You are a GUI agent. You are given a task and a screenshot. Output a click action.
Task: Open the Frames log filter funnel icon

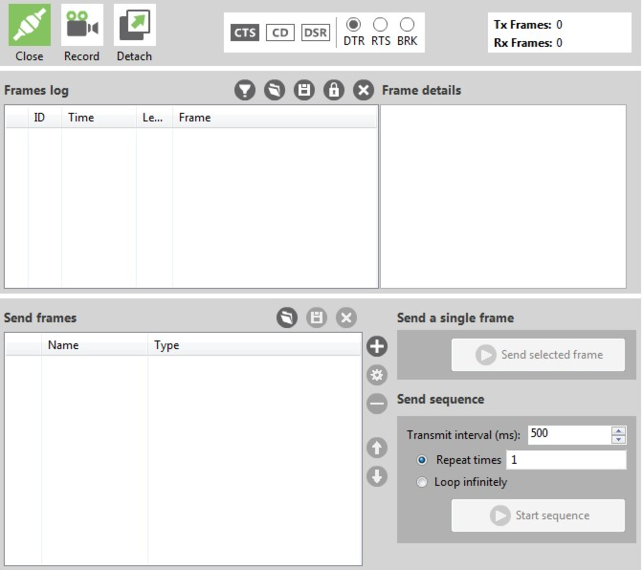pyautogui.click(x=245, y=90)
